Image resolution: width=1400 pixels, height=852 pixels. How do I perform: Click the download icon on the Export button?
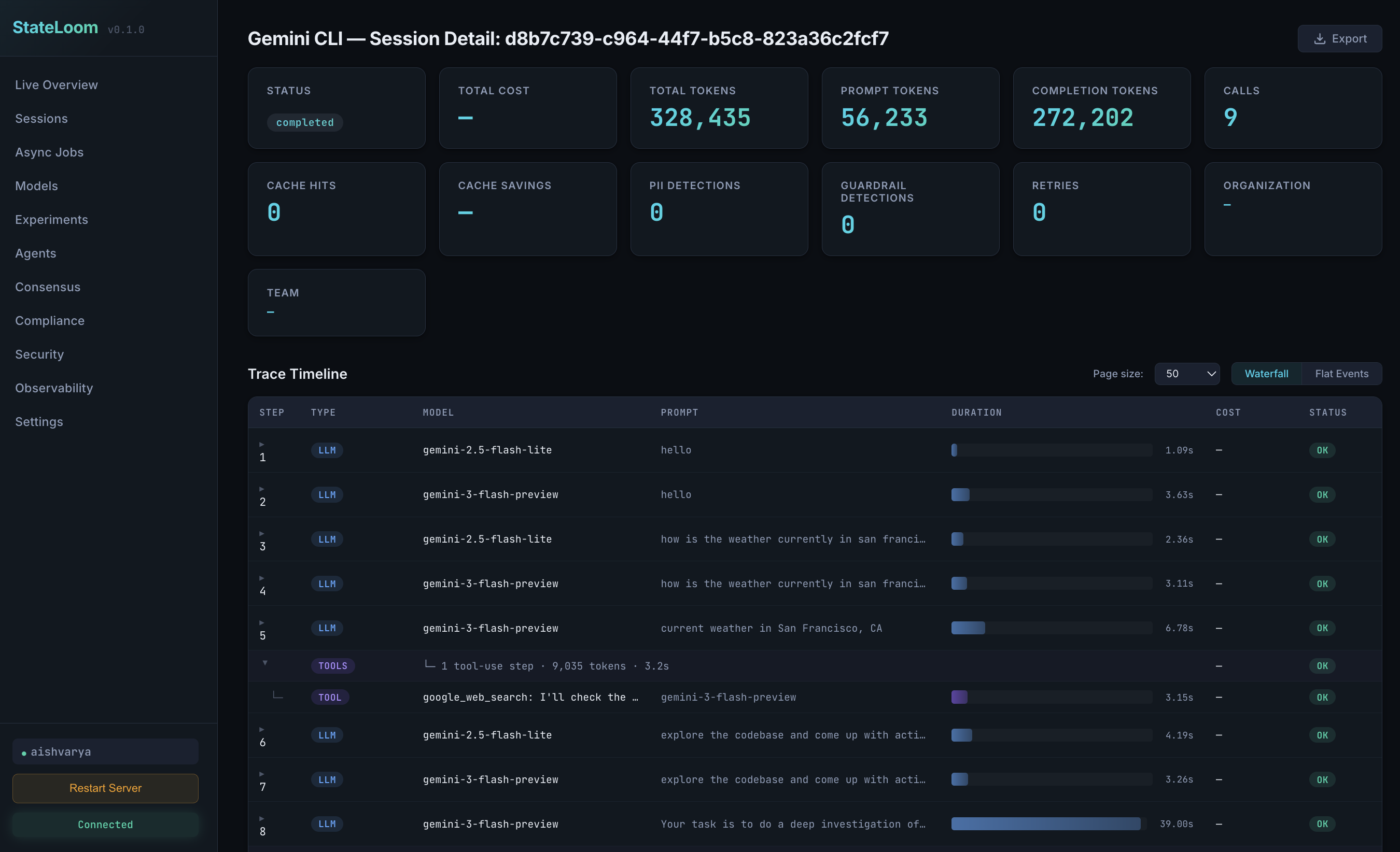tap(1319, 38)
